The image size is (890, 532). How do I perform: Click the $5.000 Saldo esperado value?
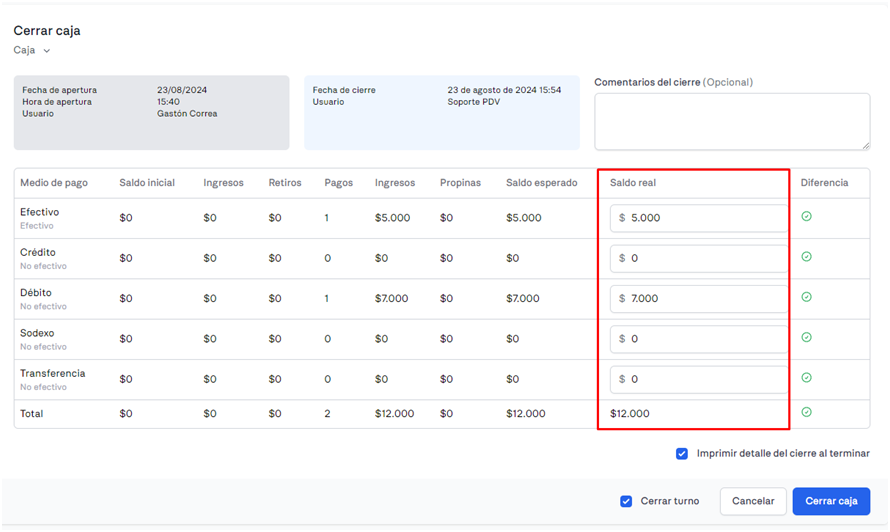tap(524, 218)
